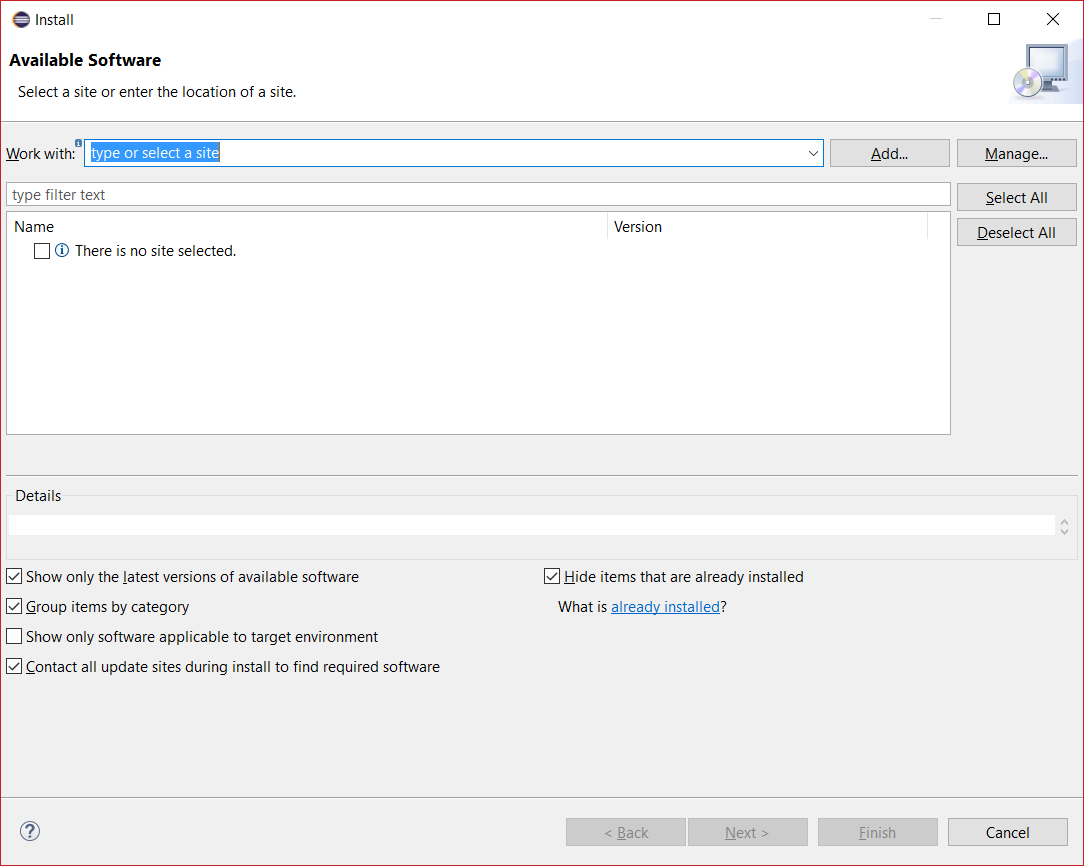Toggle Contact all update sites checkbox
Viewport: 1084px width, 866px height.
coord(14,667)
